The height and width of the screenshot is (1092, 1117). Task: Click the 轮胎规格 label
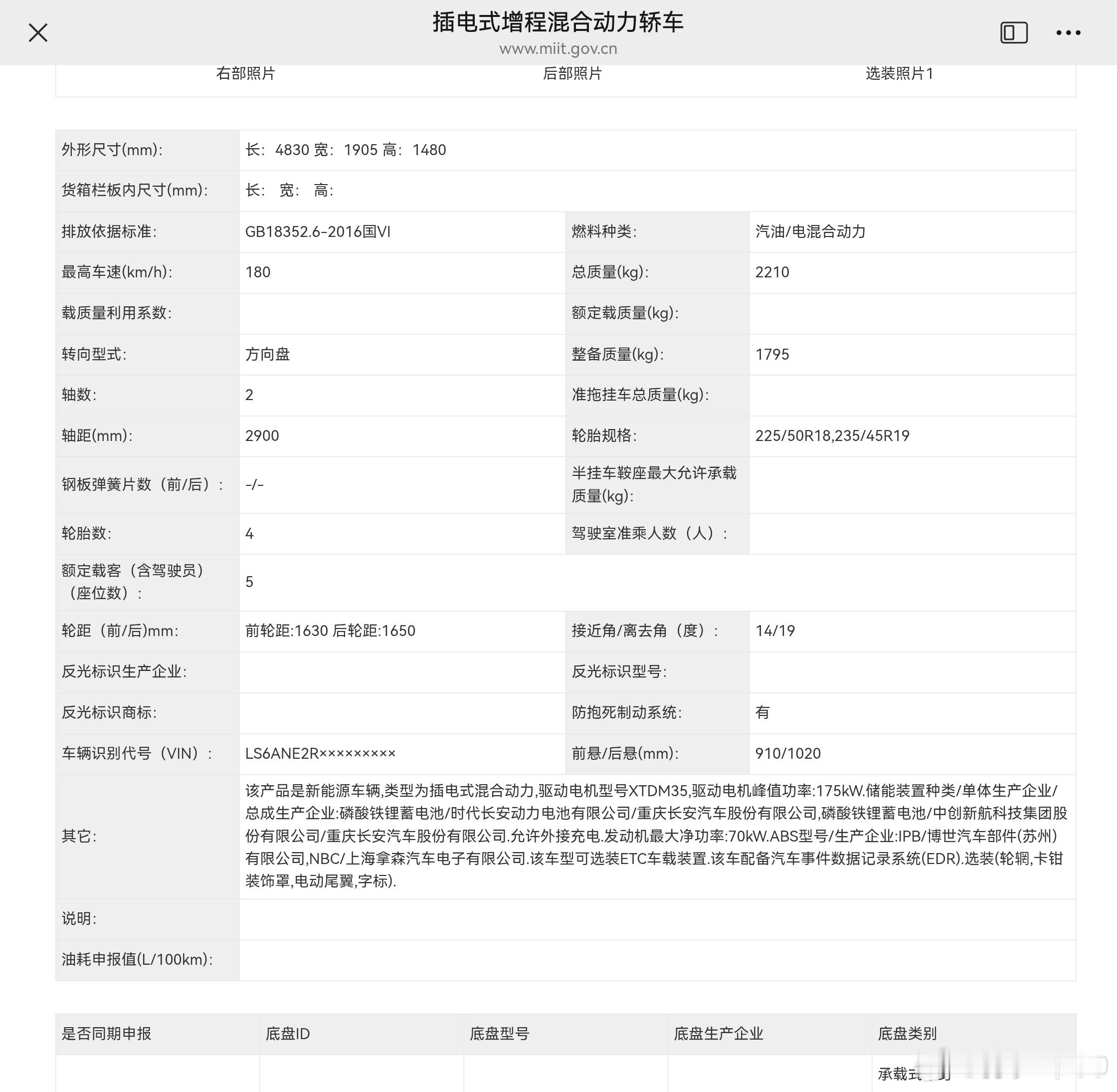pos(604,436)
